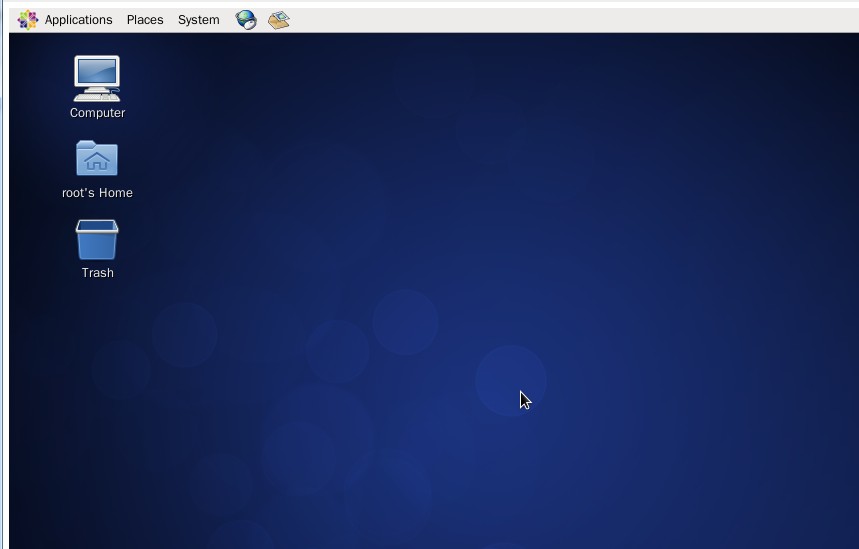Click the house symbol on the Home folder

(x=97, y=160)
